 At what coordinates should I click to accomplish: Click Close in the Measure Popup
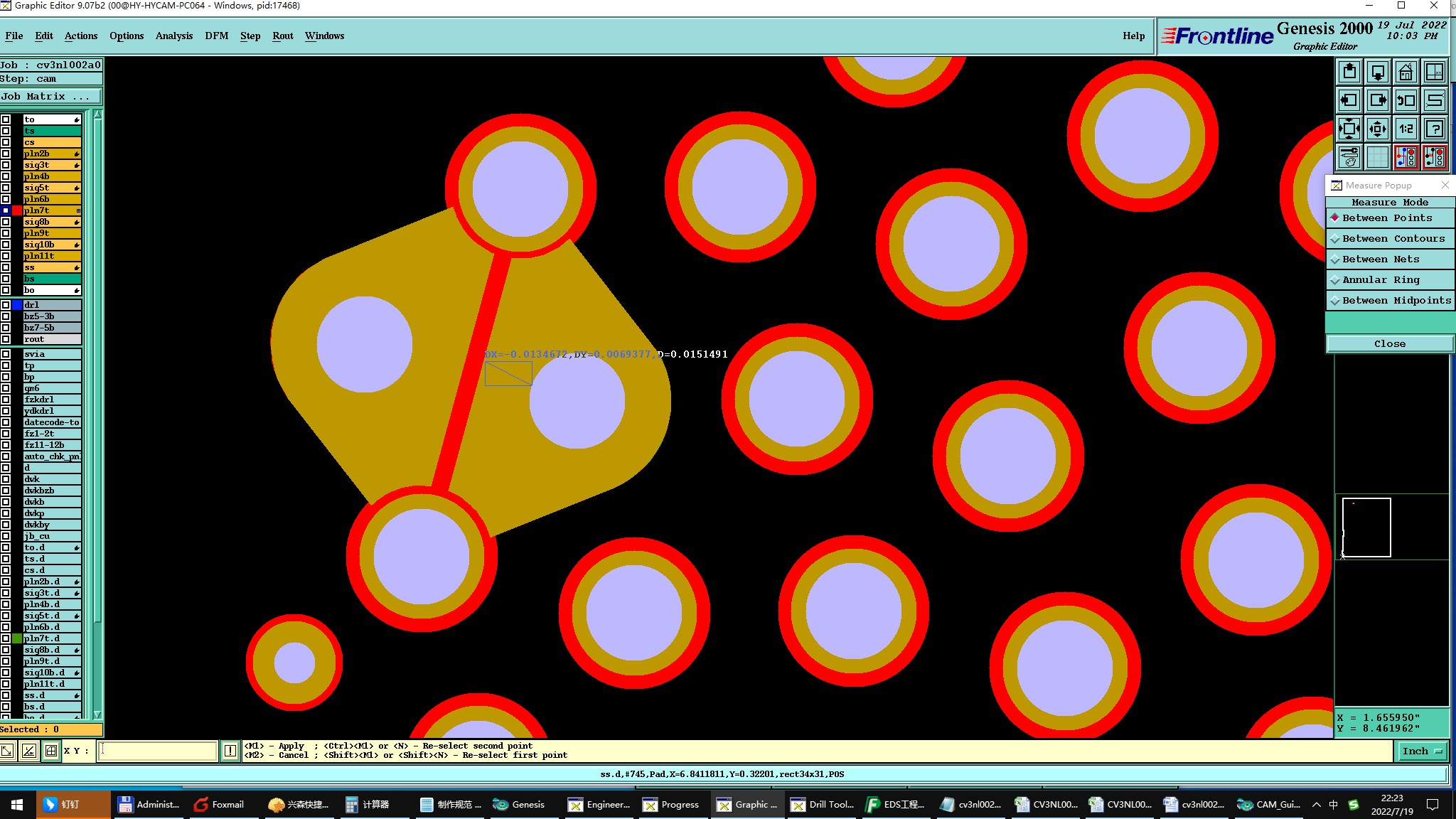click(x=1389, y=344)
